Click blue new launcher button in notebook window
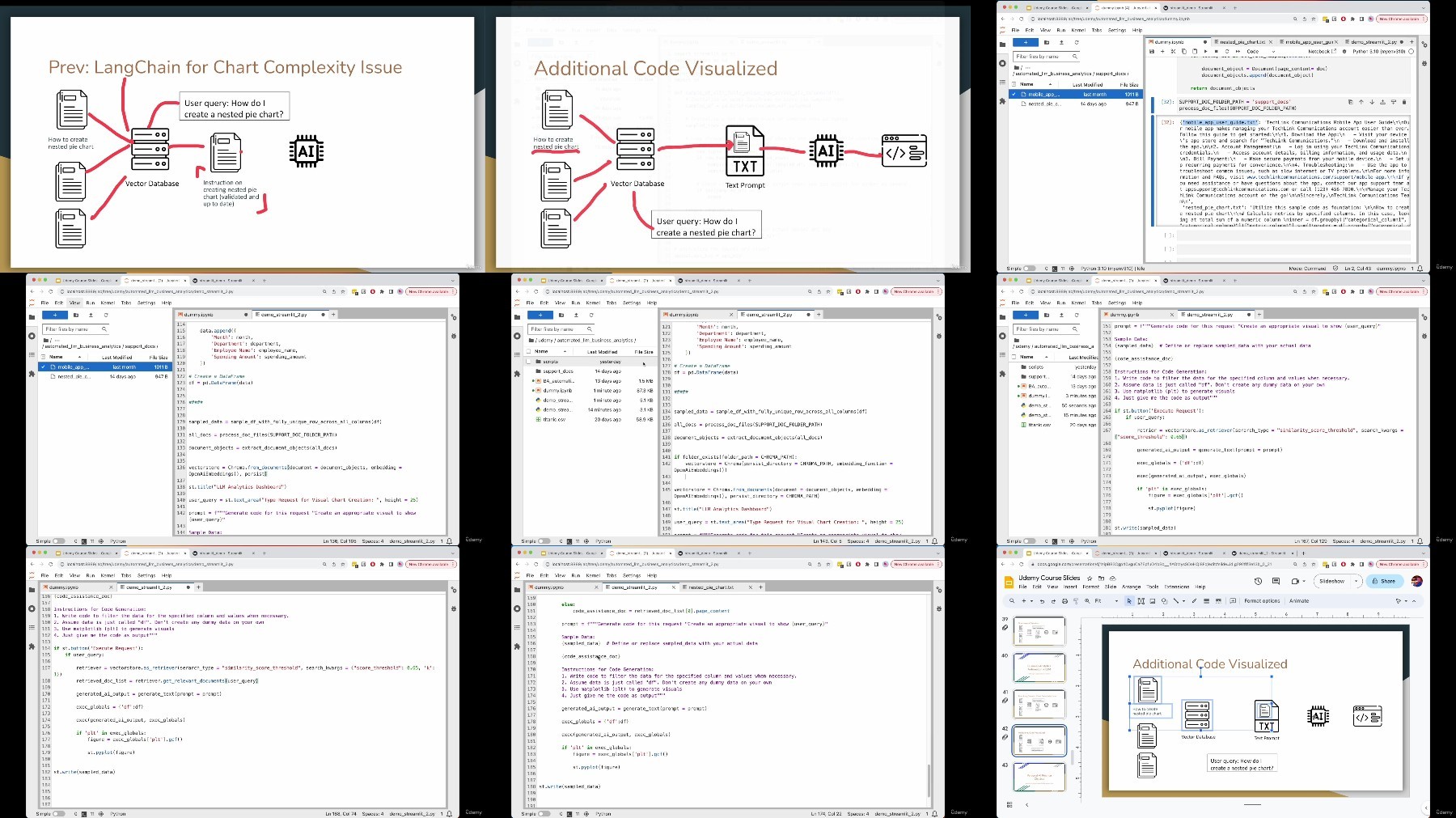 pyautogui.click(x=1026, y=42)
